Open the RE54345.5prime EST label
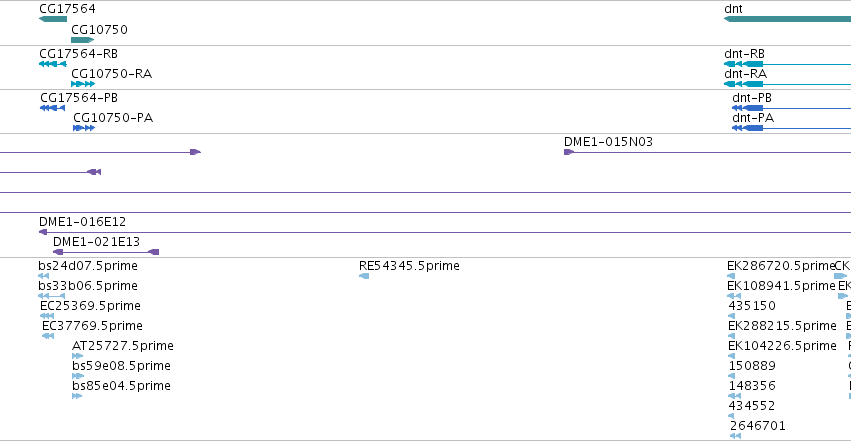 409,266
